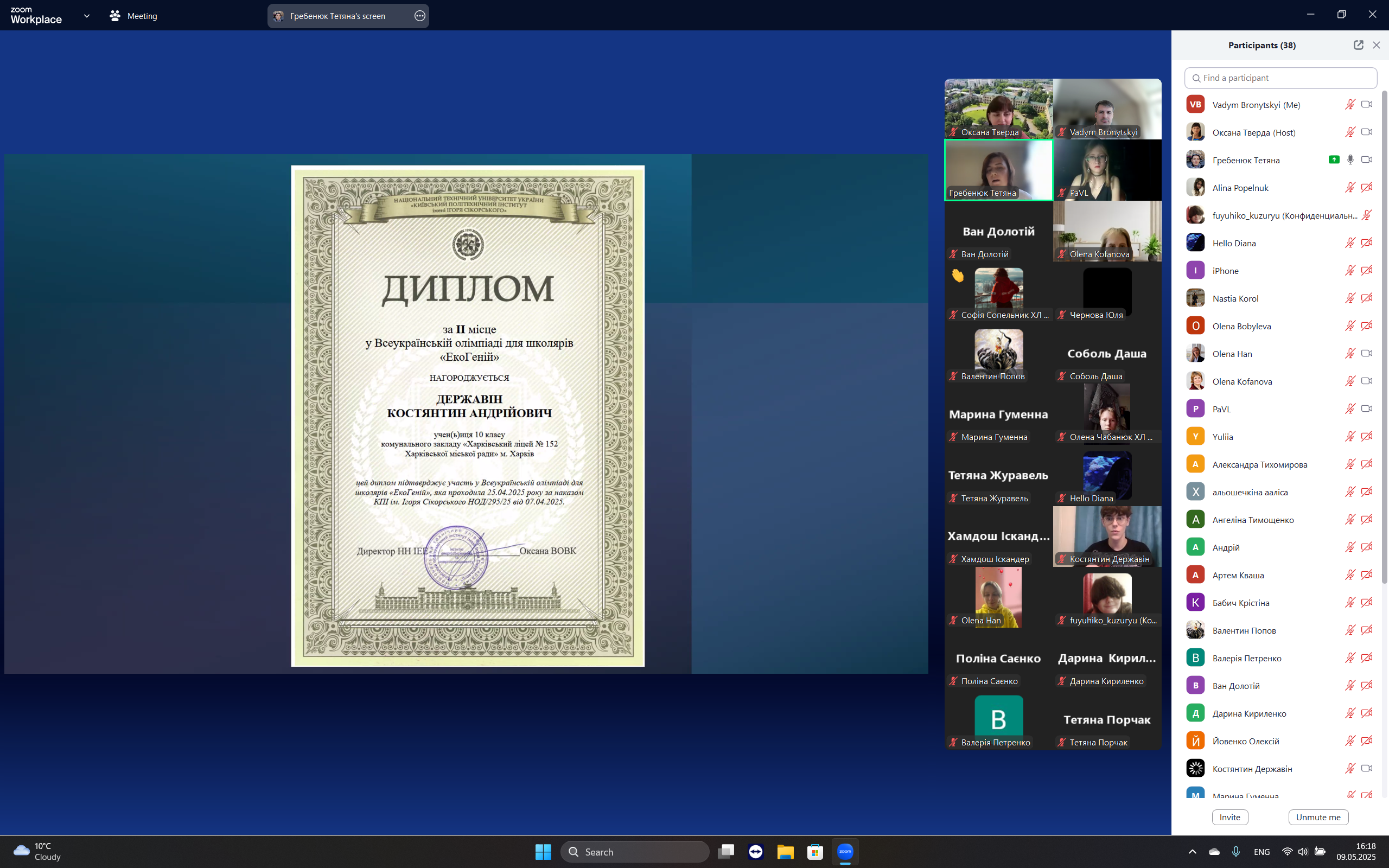
Task: Click the Zoom taskbar icon
Action: pos(845,851)
